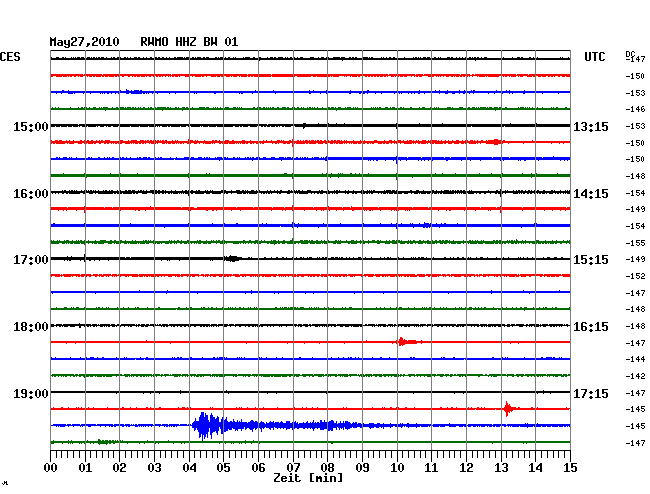The image size is (650, 494).
Task: Click minute tick label 00 on the axis
Action: click(x=51, y=468)
